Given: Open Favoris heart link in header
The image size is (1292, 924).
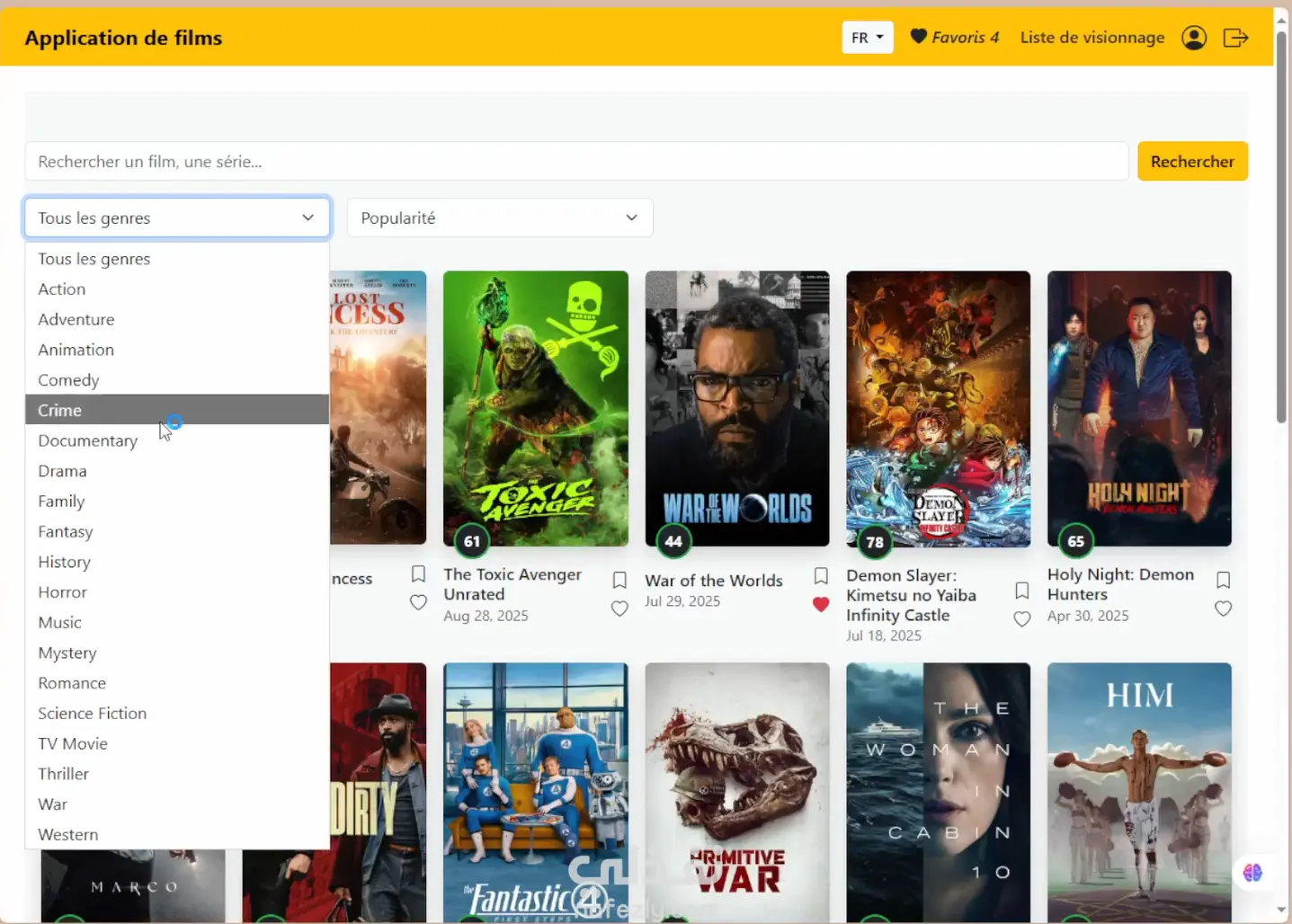Looking at the screenshot, I should [x=955, y=37].
